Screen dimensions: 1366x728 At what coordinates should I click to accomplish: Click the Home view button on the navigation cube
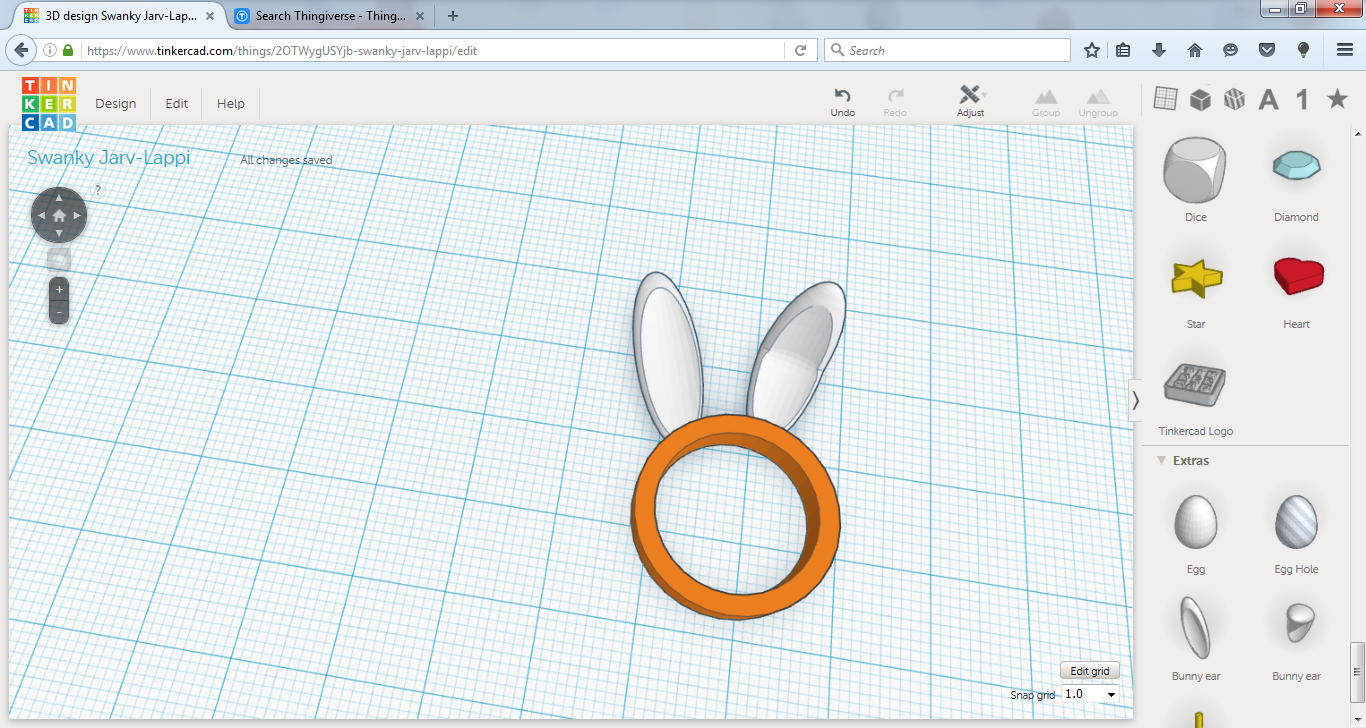point(58,214)
